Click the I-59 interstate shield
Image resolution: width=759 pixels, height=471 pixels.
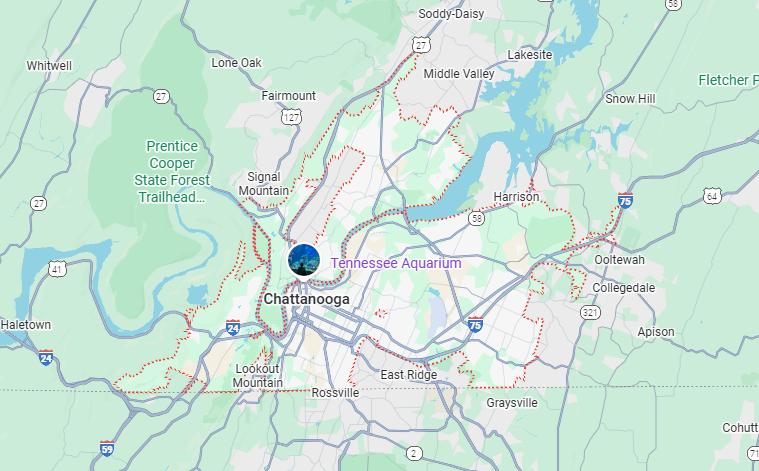tap(107, 448)
